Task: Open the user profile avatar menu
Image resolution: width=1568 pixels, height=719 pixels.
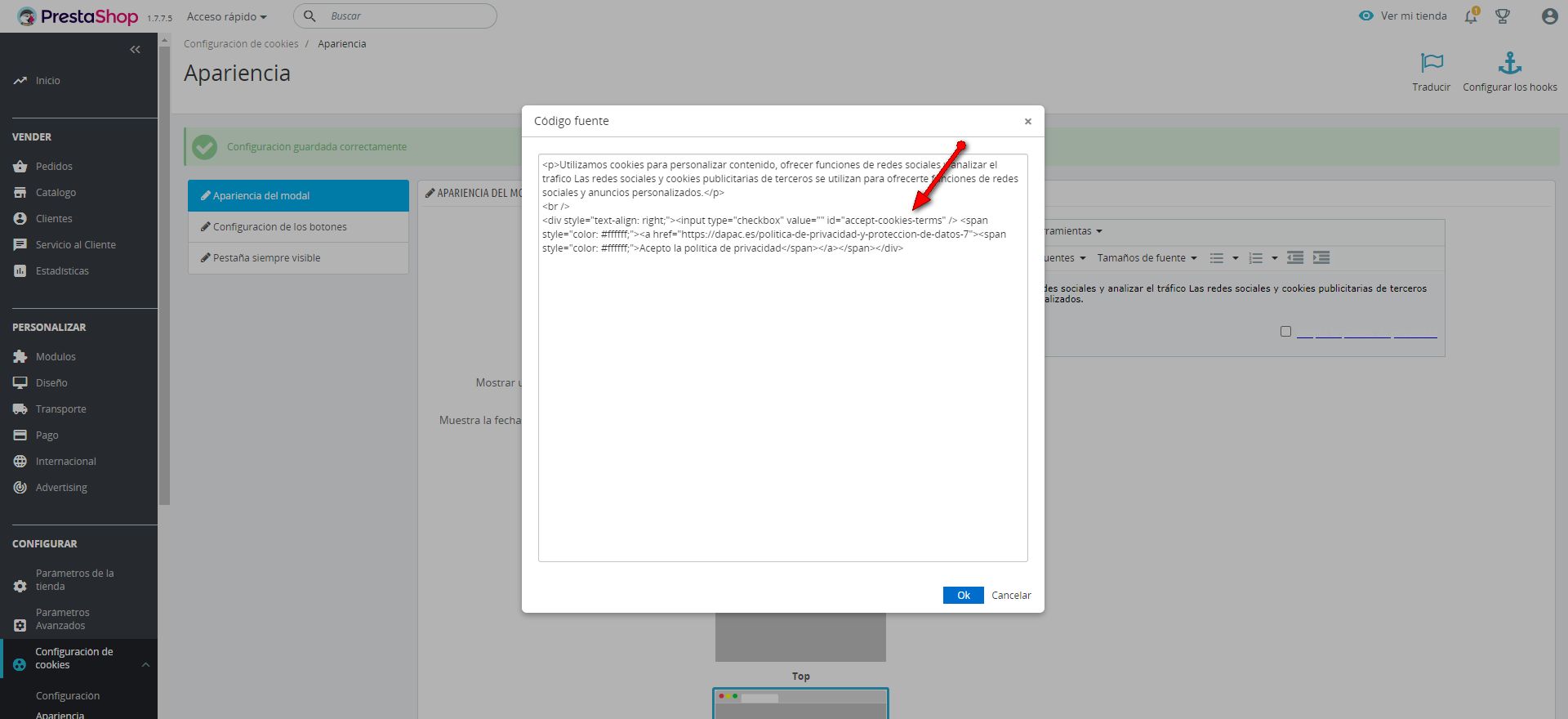Action: tap(1549, 16)
